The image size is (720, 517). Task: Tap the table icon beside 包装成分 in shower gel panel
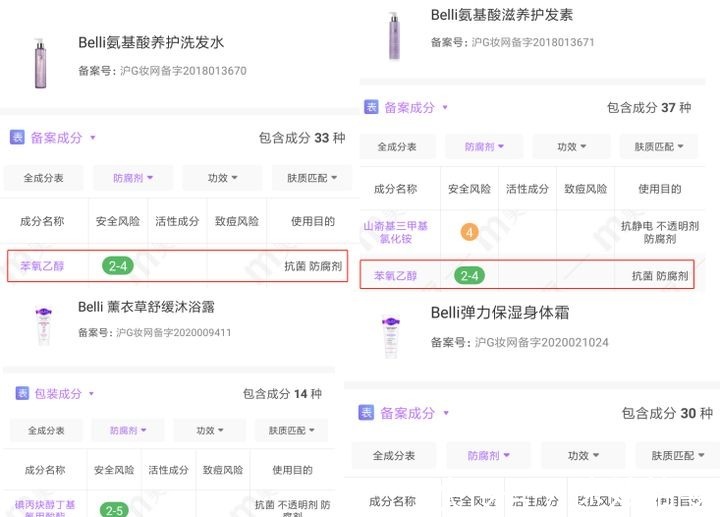tap(22, 393)
